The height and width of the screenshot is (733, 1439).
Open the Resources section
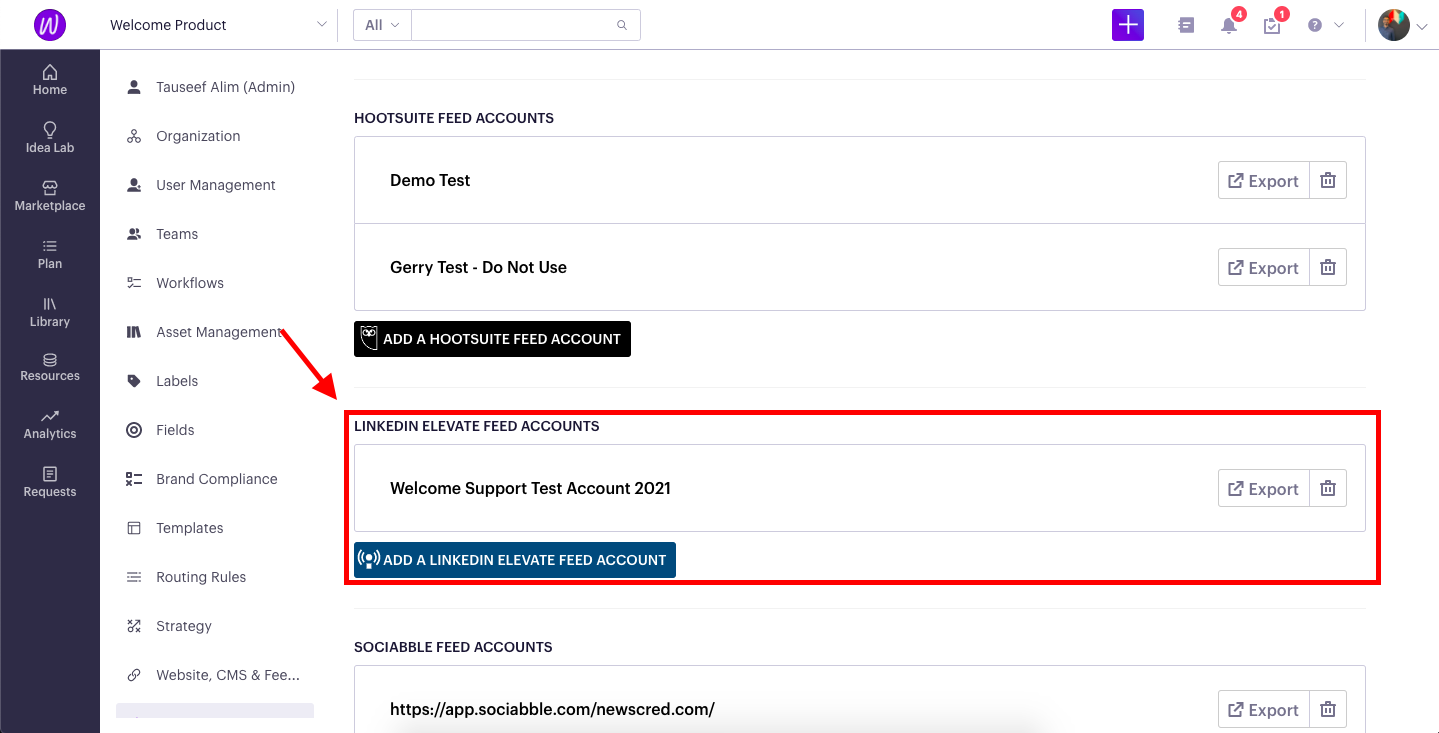point(50,367)
